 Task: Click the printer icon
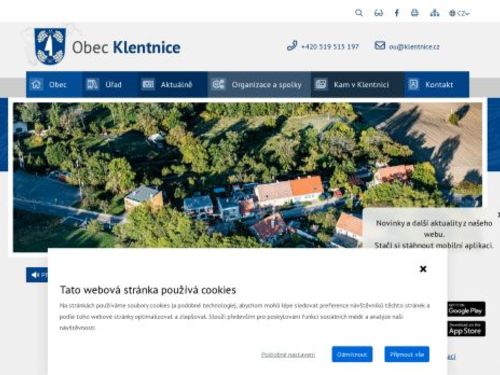pos(414,13)
